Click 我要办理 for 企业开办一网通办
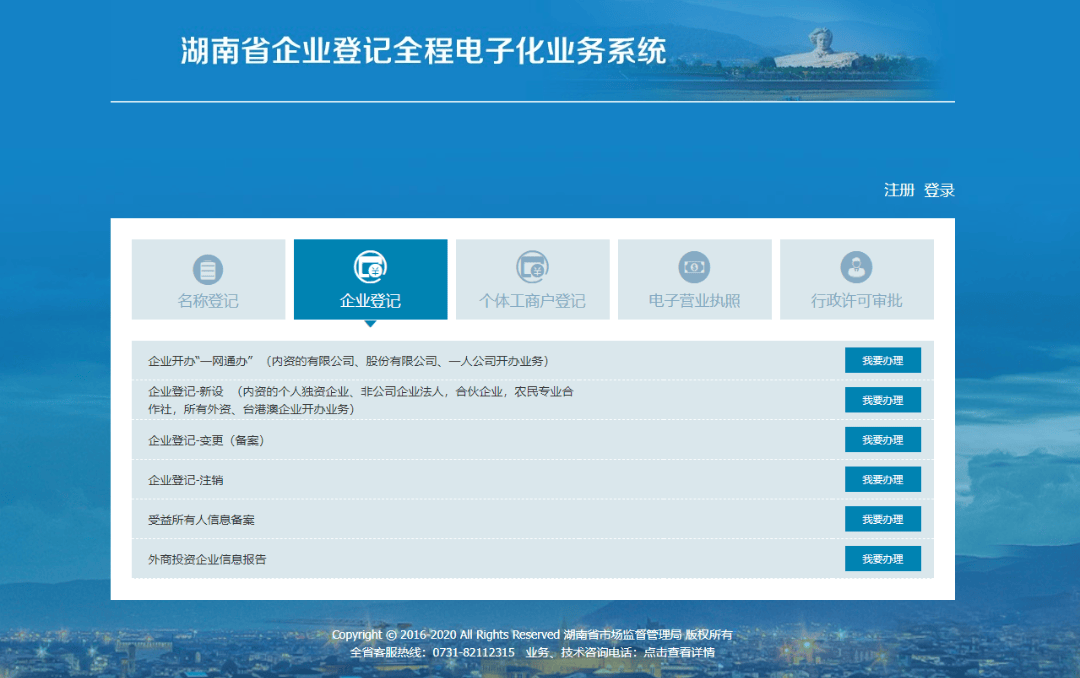This screenshot has width=1080, height=678. point(883,360)
